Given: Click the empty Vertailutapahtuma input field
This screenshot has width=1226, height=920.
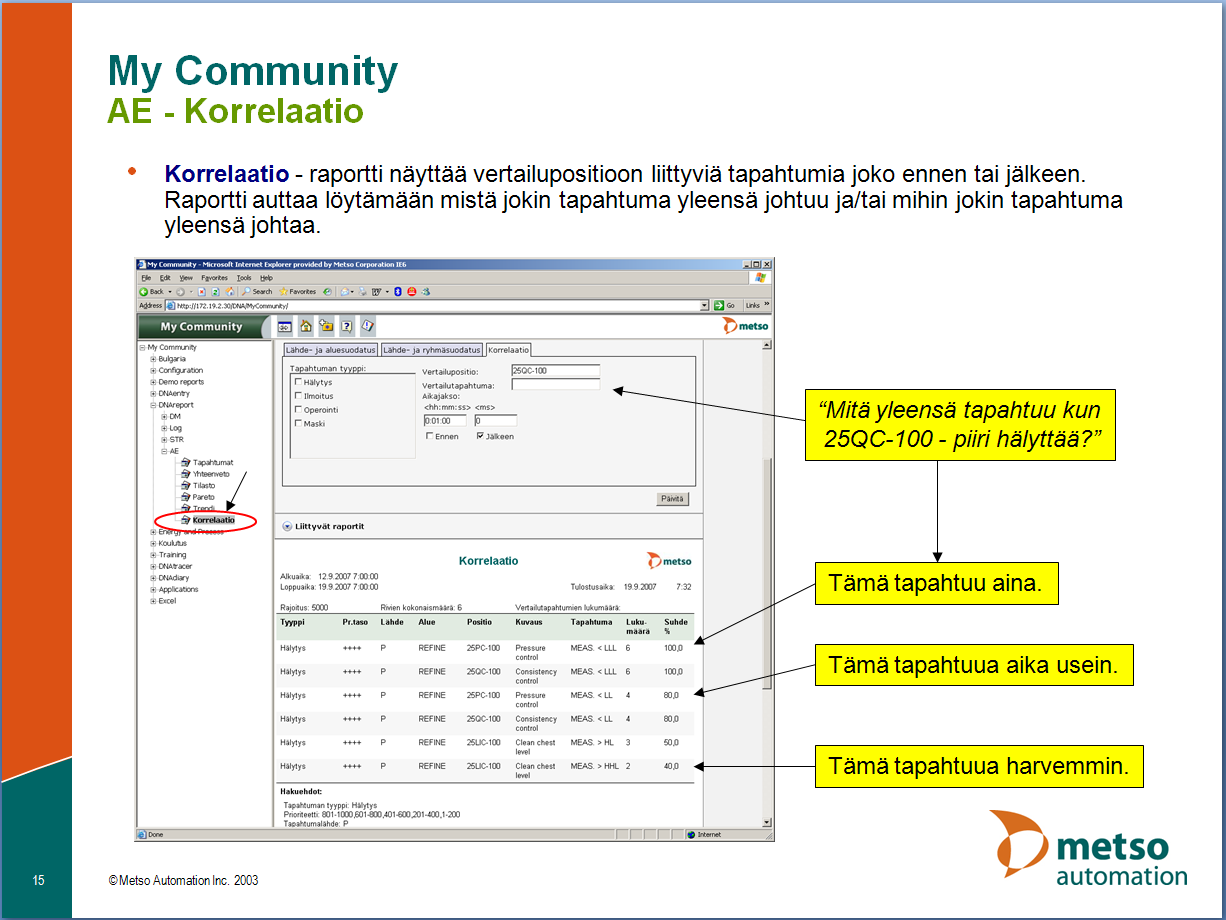Looking at the screenshot, I should click(x=556, y=384).
